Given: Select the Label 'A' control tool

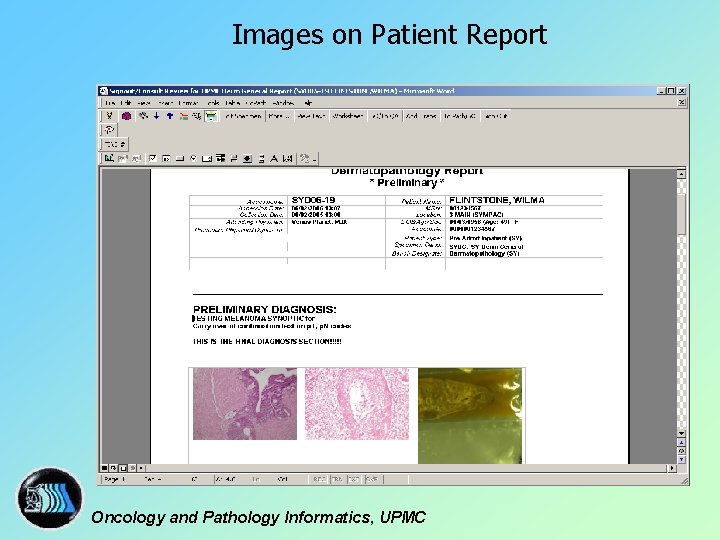Looking at the screenshot, I should point(274,158).
